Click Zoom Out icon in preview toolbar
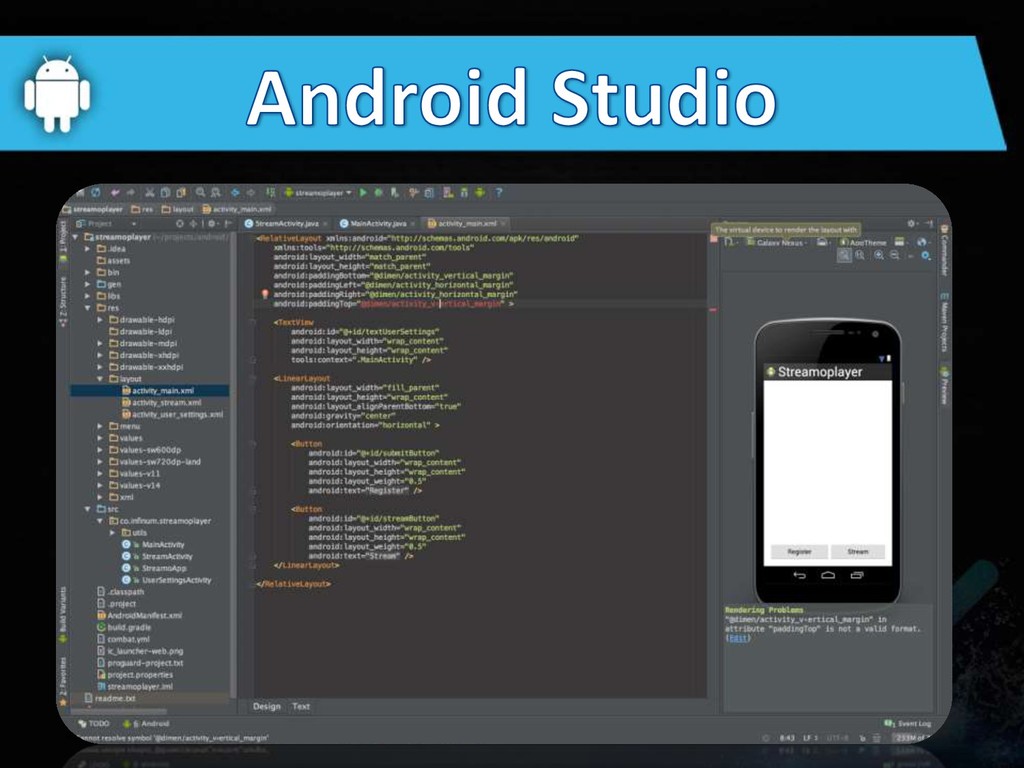This screenshot has height=768, width=1024. pyautogui.click(x=895, y=256)
